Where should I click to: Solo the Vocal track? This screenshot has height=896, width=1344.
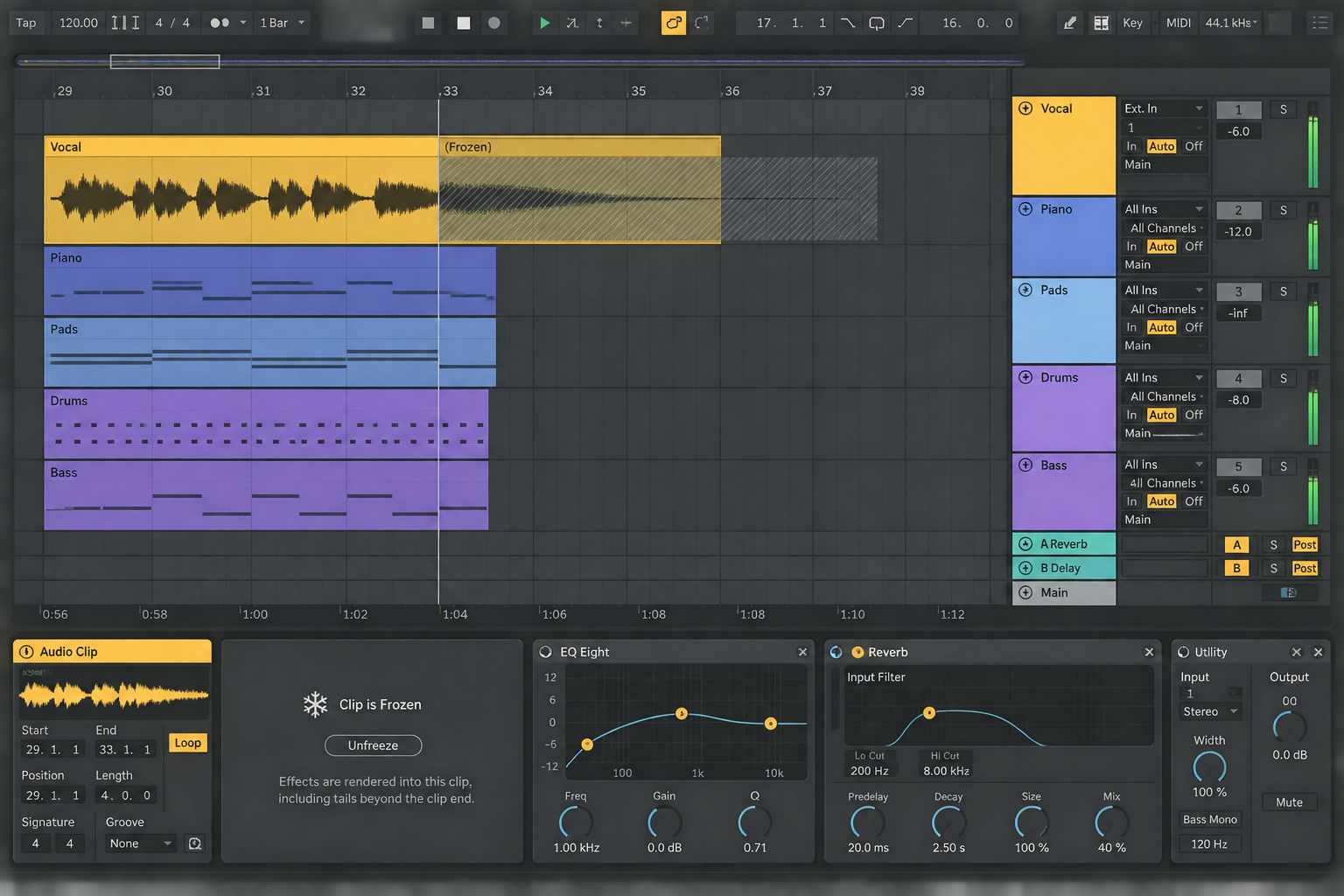tap(1284, 109)
